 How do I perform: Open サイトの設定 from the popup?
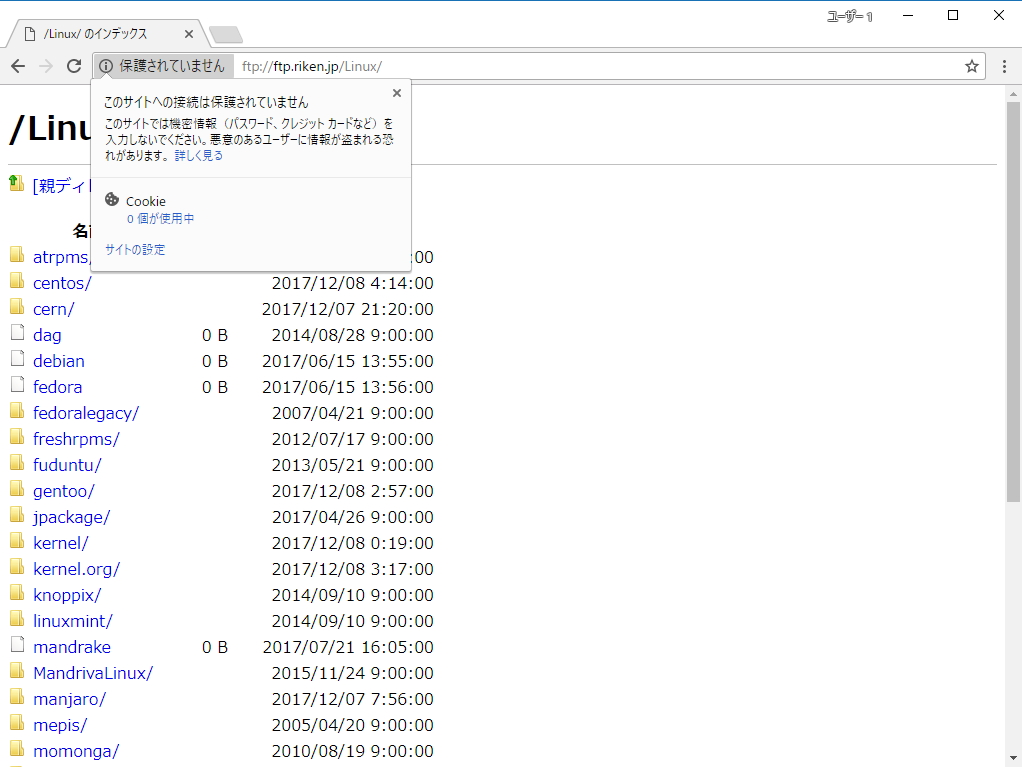(x=134, y=249)
